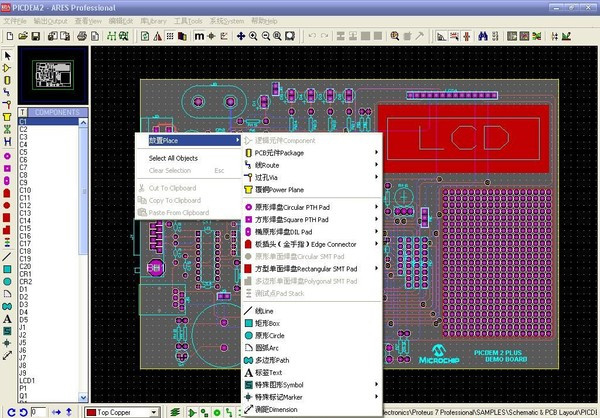Click the pan/center view cross-arrows icon

click(x=241, y=36)
